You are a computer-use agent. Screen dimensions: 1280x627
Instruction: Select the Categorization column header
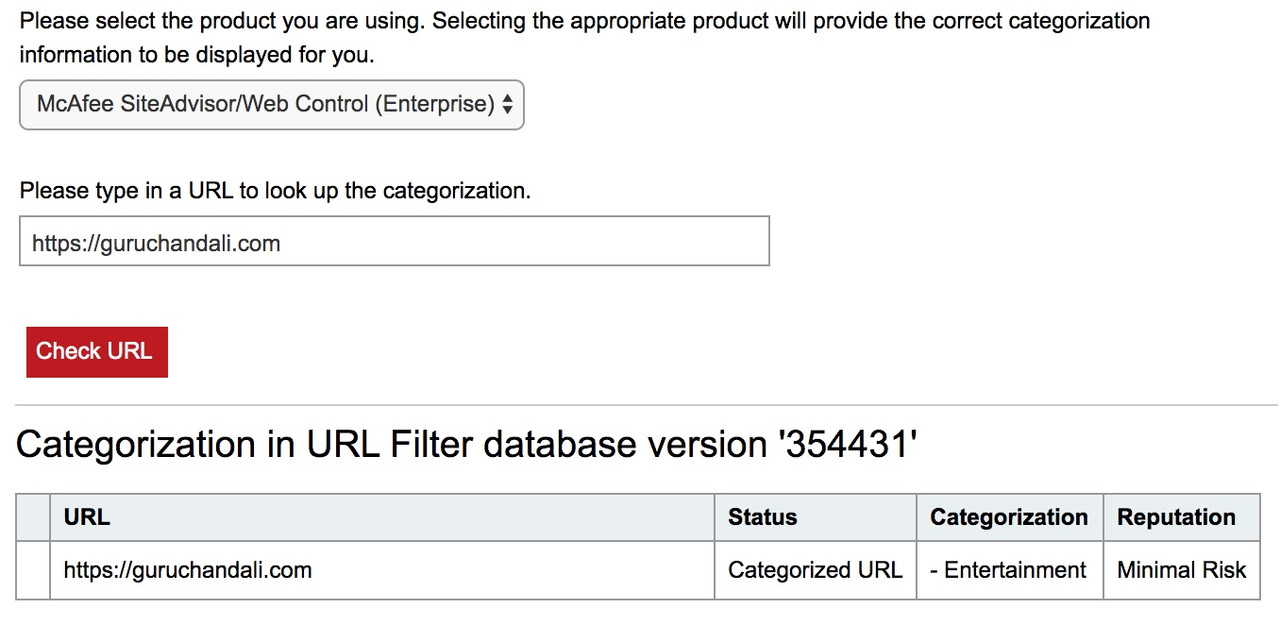point(1009,517)
